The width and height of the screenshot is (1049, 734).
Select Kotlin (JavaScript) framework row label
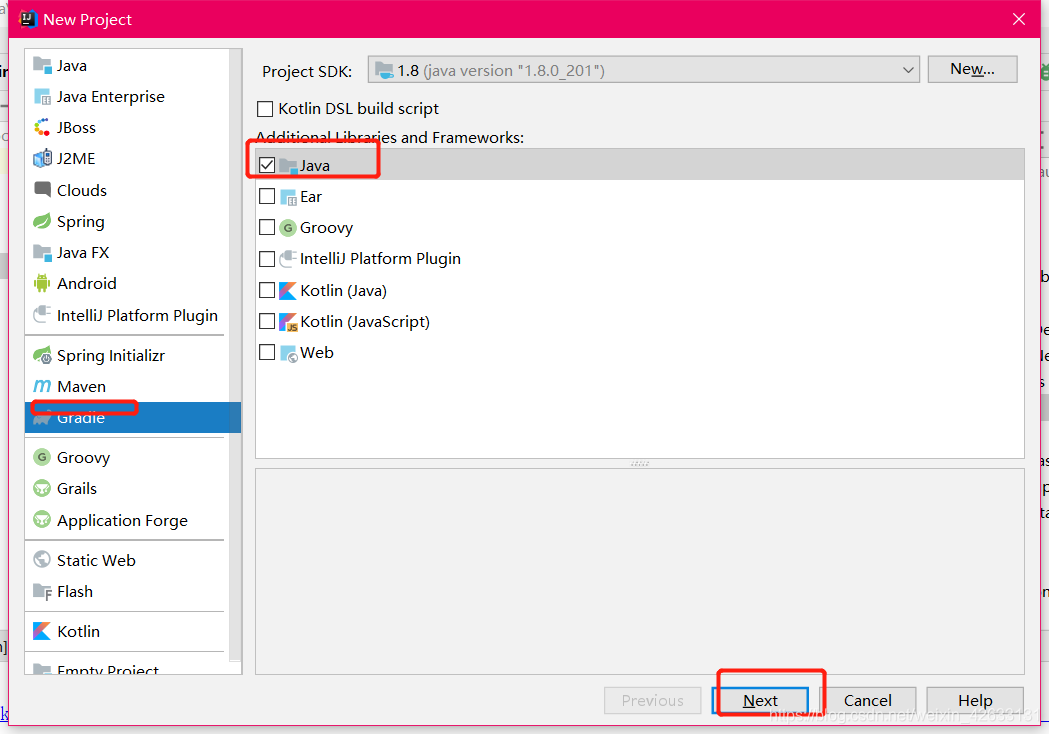pyautogui.click(x=365, y=322)
